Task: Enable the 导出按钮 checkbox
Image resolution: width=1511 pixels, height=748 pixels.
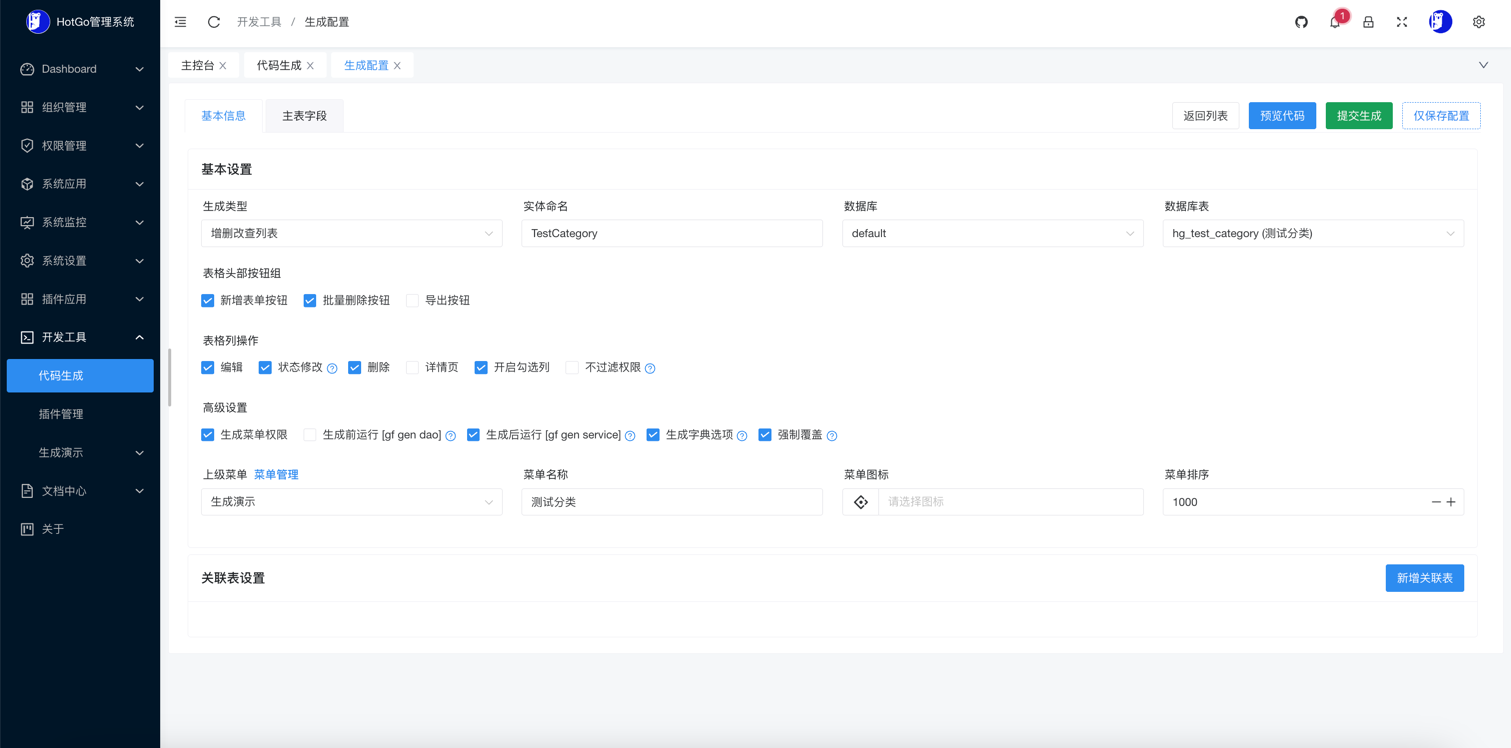Action: click(412, 301)
